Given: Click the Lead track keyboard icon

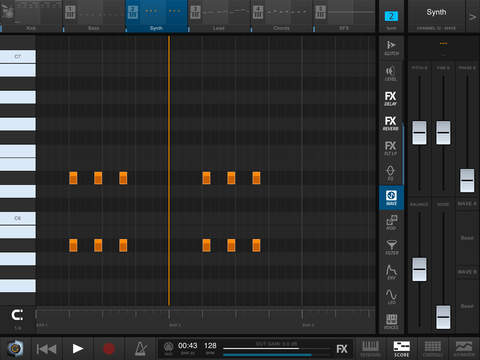Looking at the screenshot, I should (x=195, y=12).
